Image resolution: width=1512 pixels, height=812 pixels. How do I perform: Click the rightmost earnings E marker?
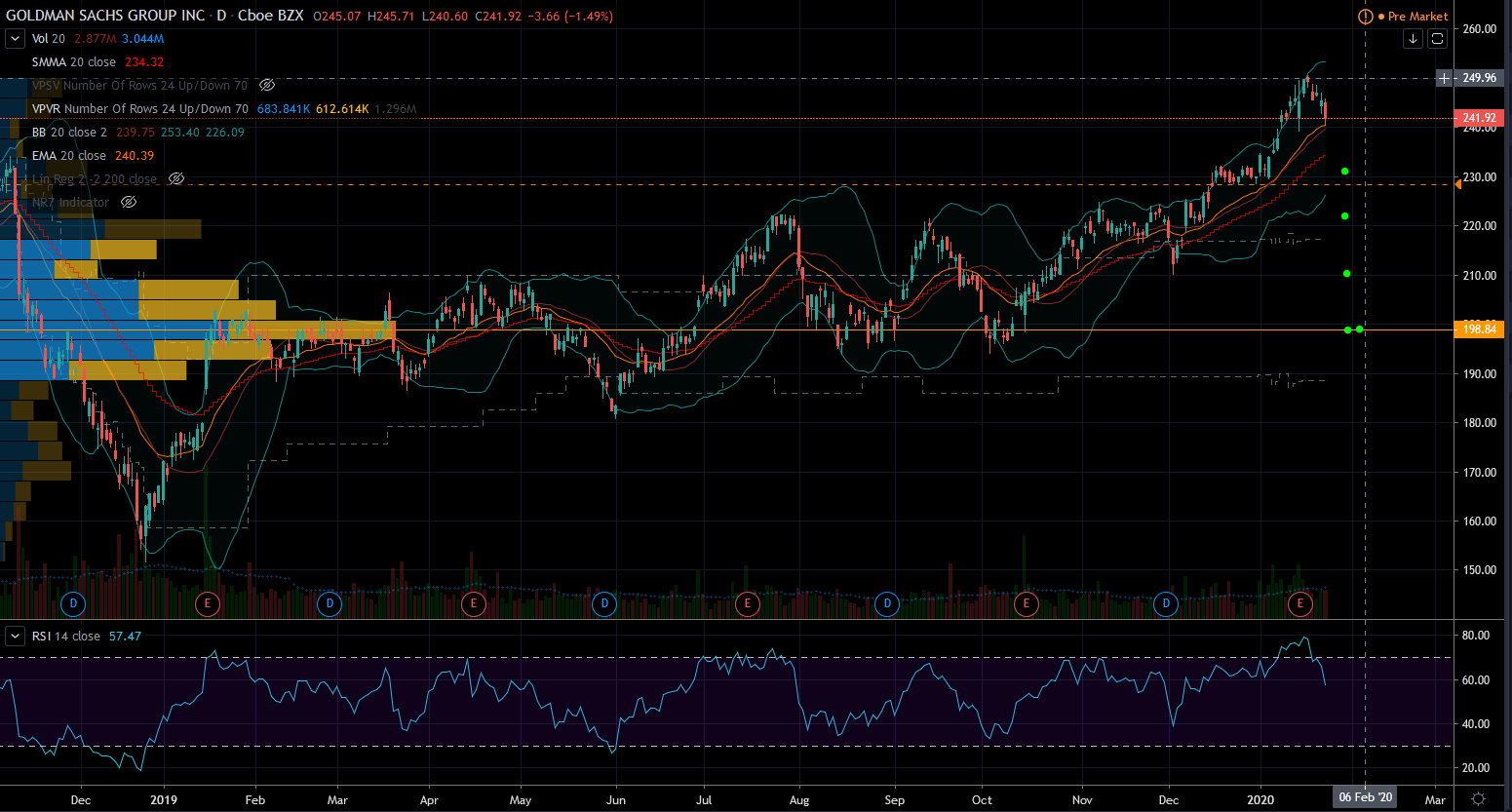[x=1299, y=604]
